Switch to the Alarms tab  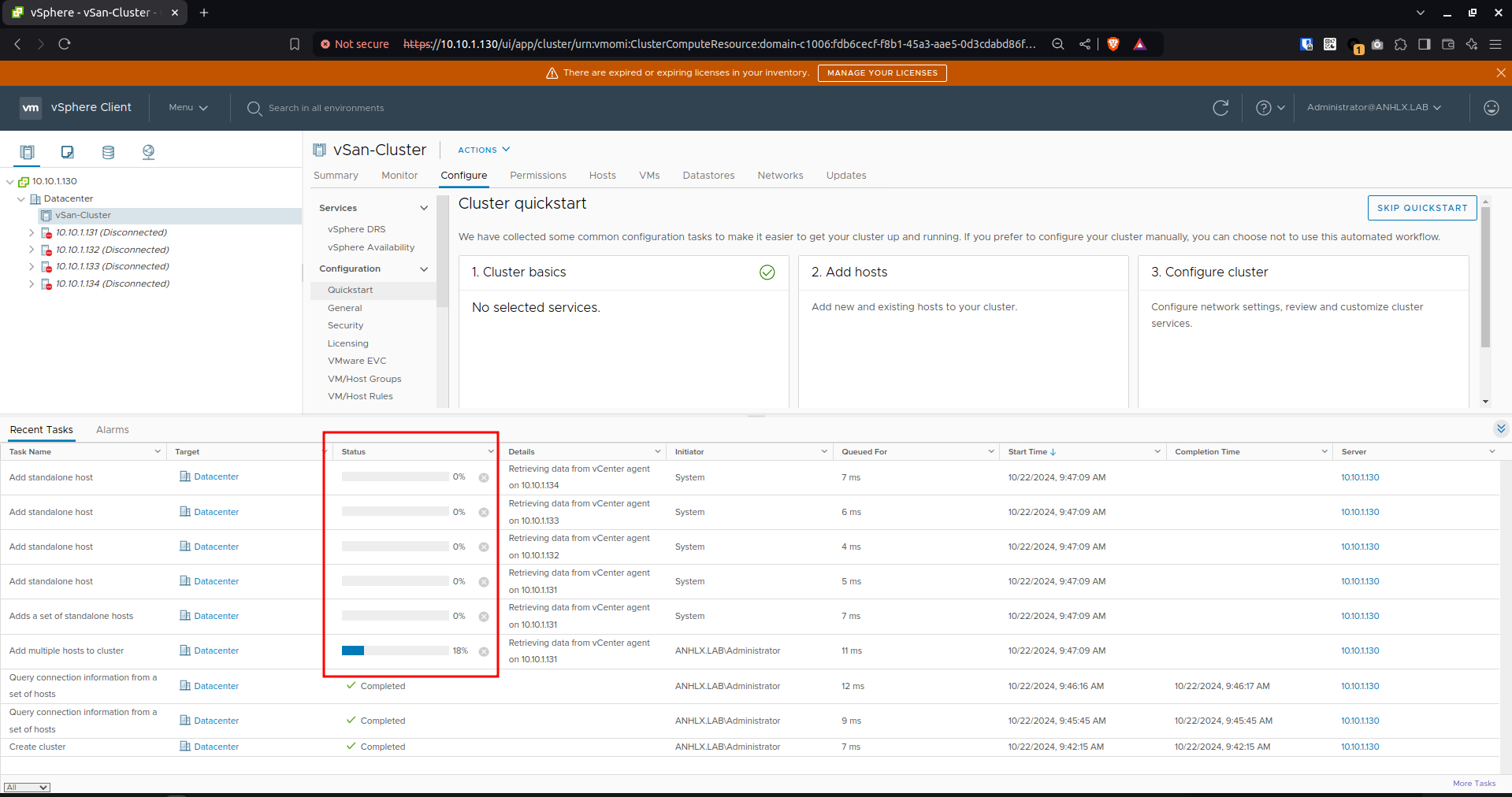113,430
